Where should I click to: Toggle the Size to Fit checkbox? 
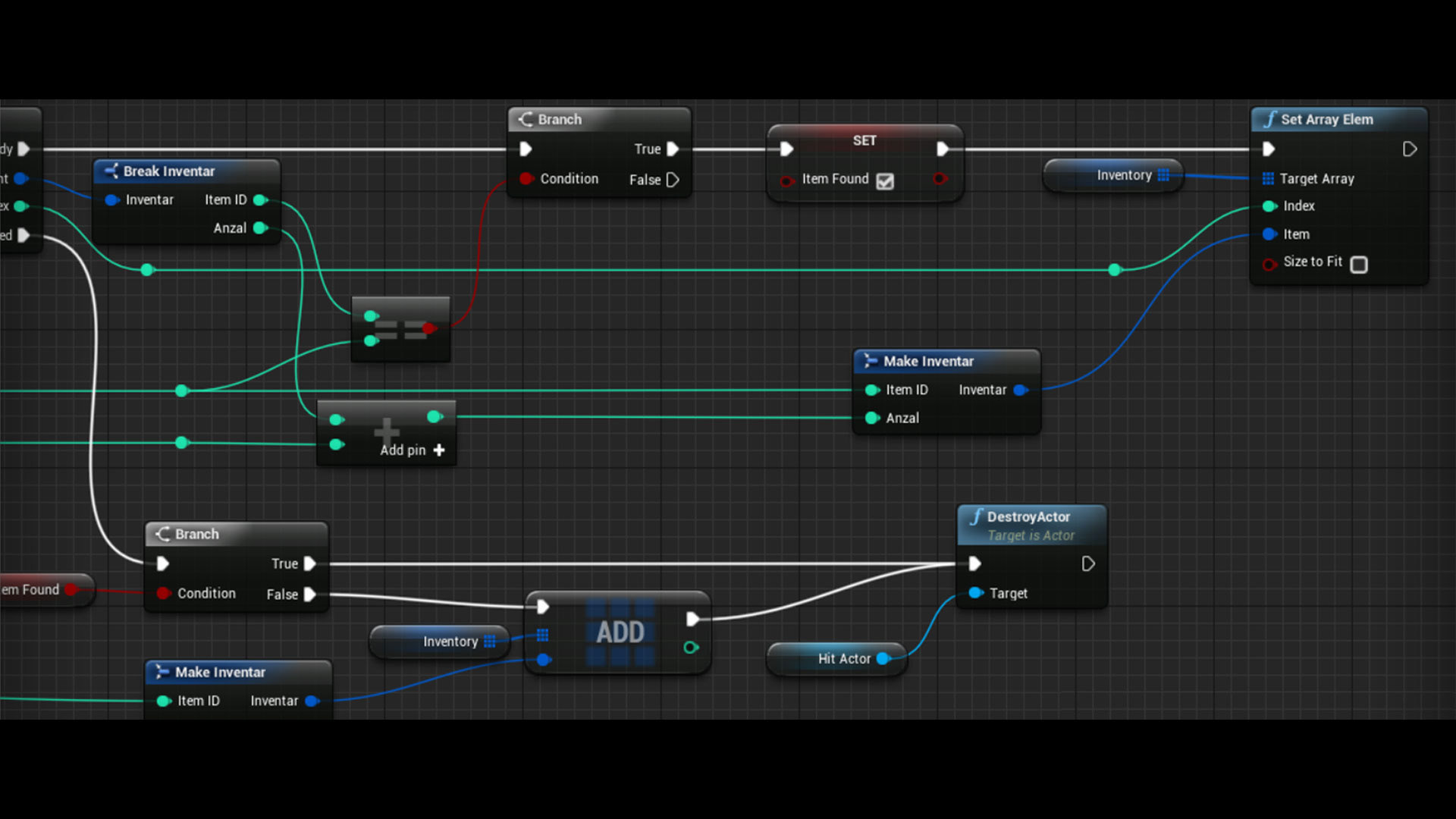[x=1359, y=264]
